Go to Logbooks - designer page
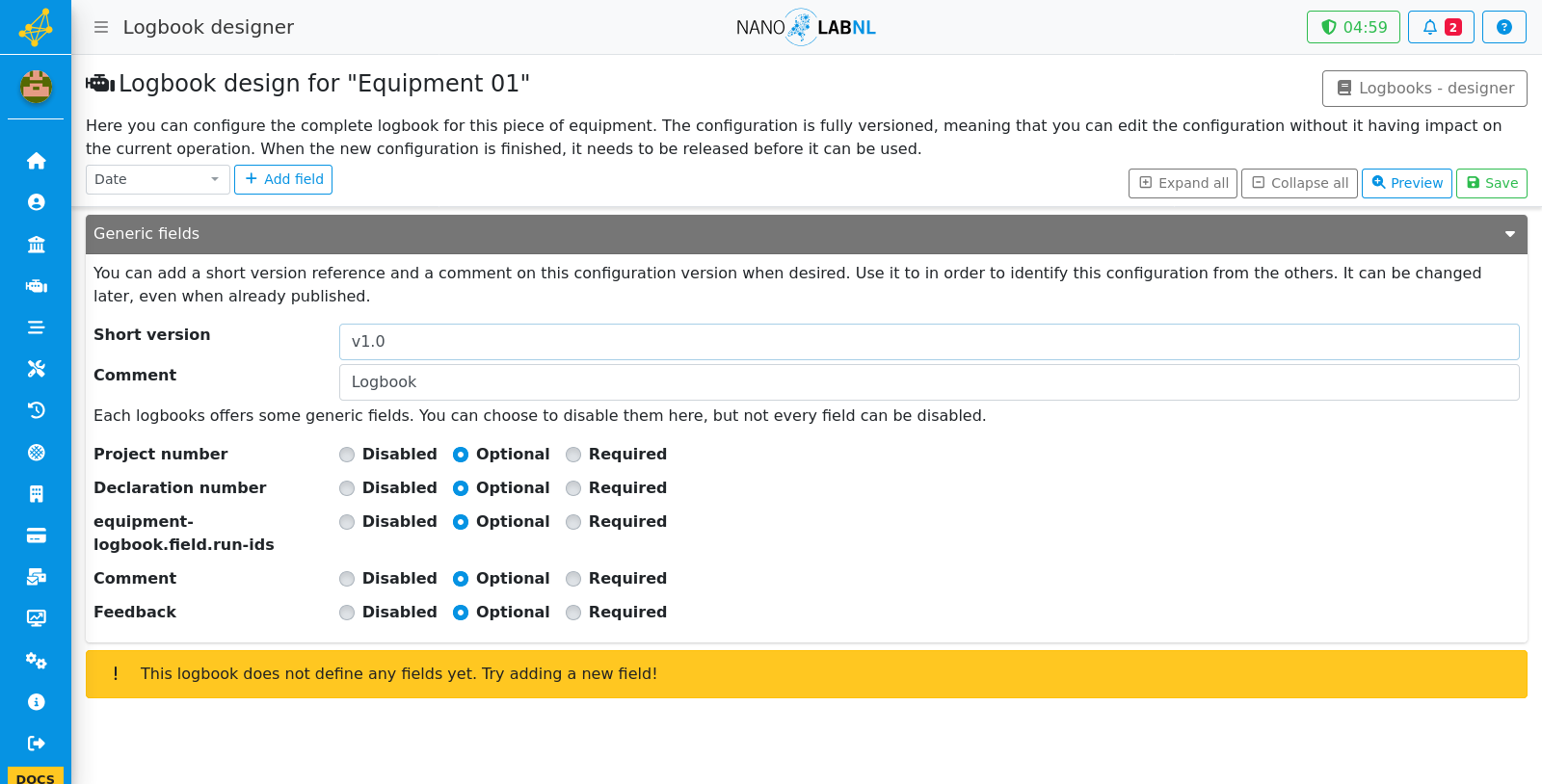 coord(1424,89)
